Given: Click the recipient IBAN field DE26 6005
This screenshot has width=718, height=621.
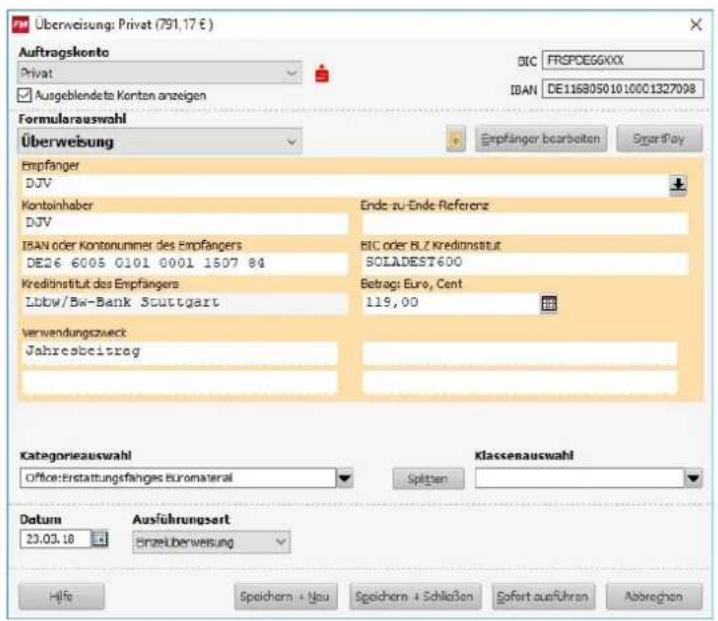Looking at the screenshot, I should pos(185,263).
